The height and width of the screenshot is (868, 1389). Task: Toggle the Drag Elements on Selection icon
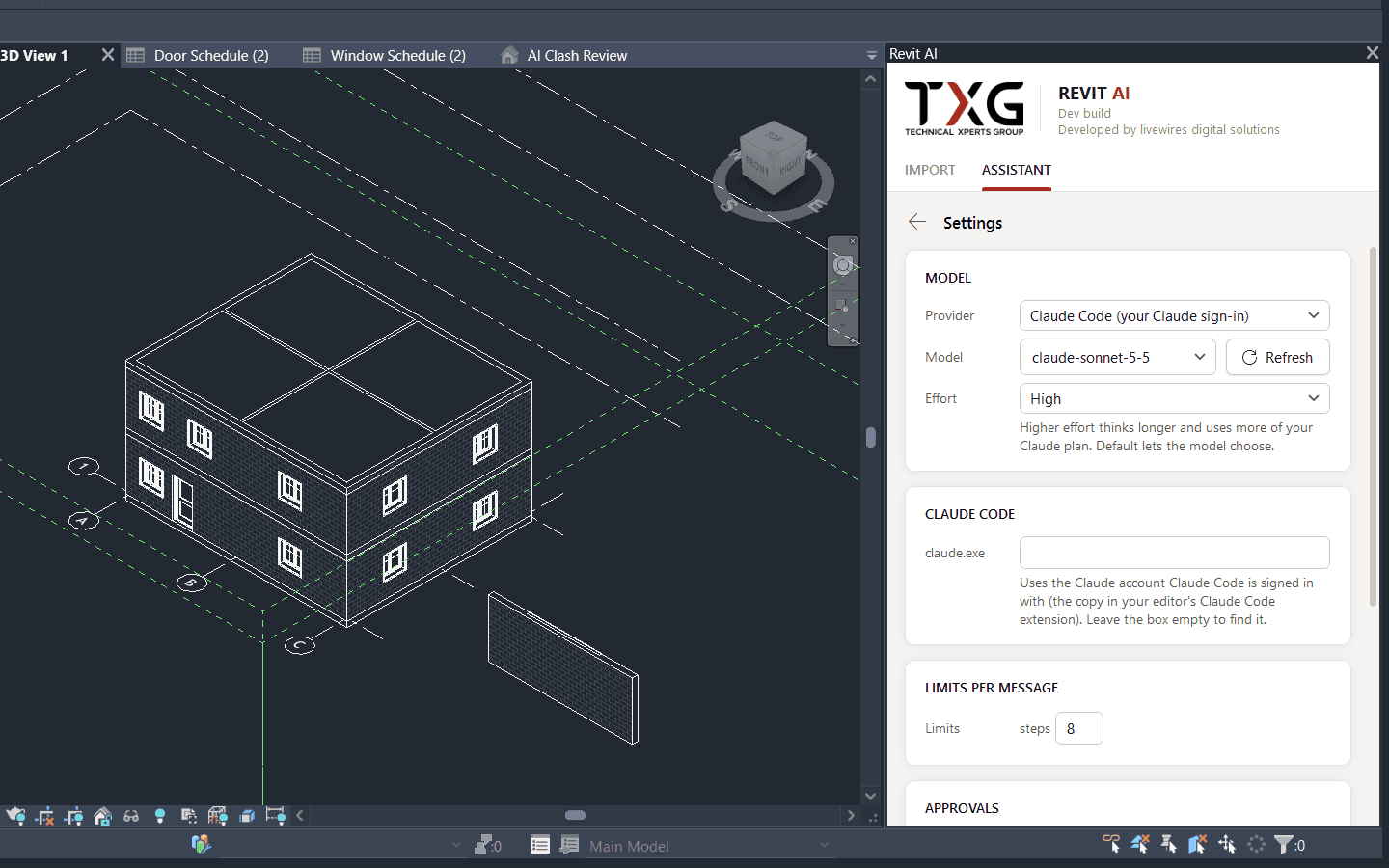(x=1227, y=845)
